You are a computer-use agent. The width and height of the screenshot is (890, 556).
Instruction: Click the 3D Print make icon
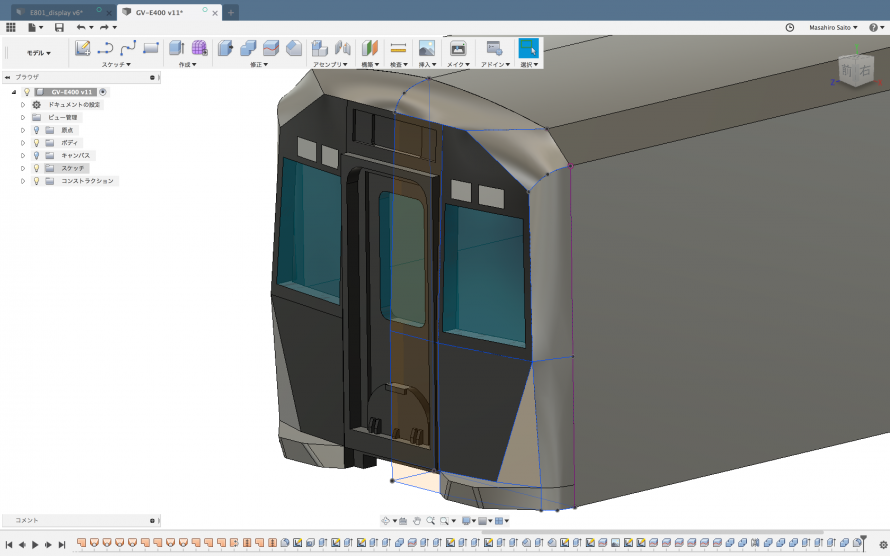457,48
